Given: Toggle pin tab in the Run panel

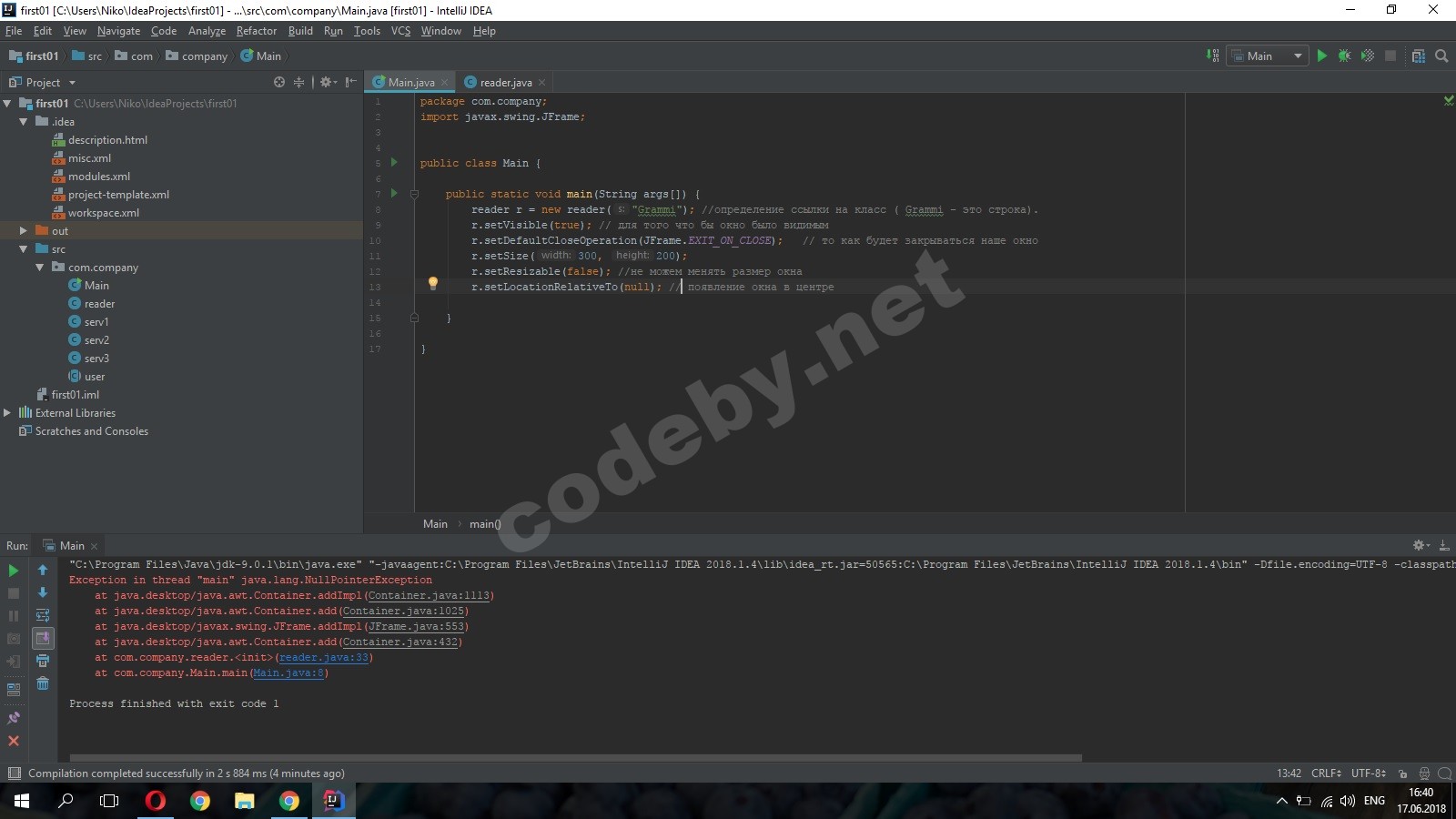Looking at the screenshot, I should (x=14, y=718).
